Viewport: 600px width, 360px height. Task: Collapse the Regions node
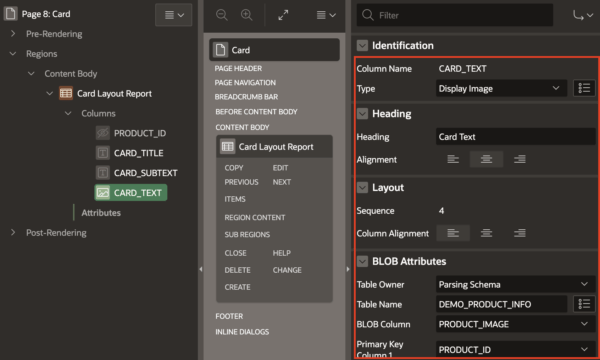click(x=13, y=54)
